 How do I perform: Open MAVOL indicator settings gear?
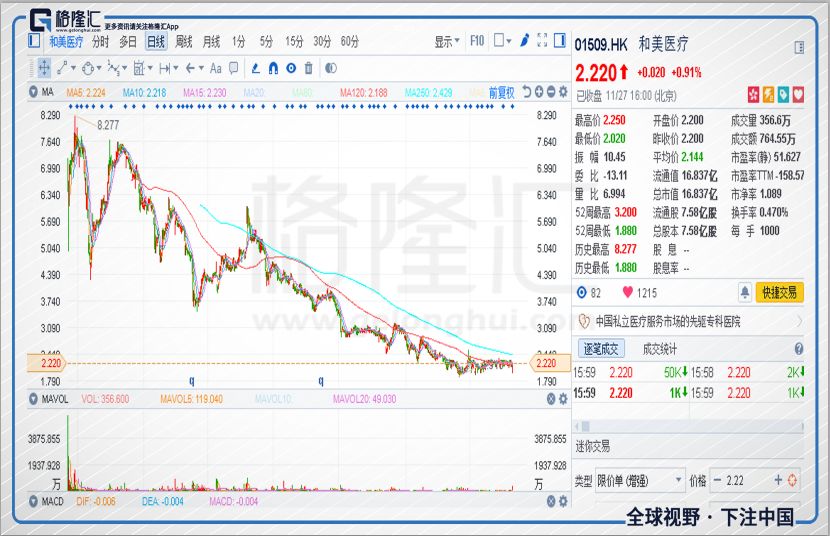pos(563,399)
